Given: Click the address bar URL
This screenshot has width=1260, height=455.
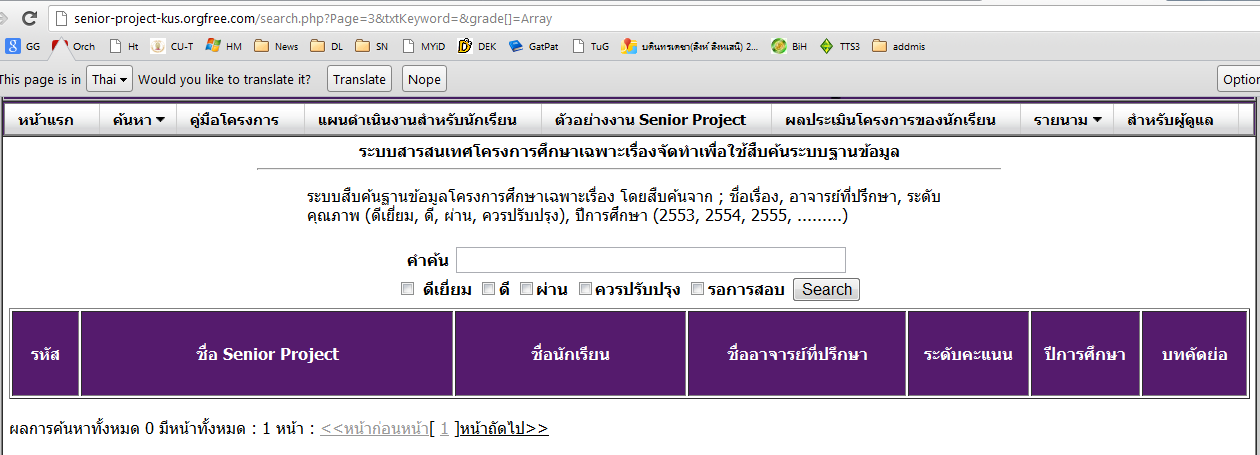Looking at the screenshot, I should click(313, 18).
